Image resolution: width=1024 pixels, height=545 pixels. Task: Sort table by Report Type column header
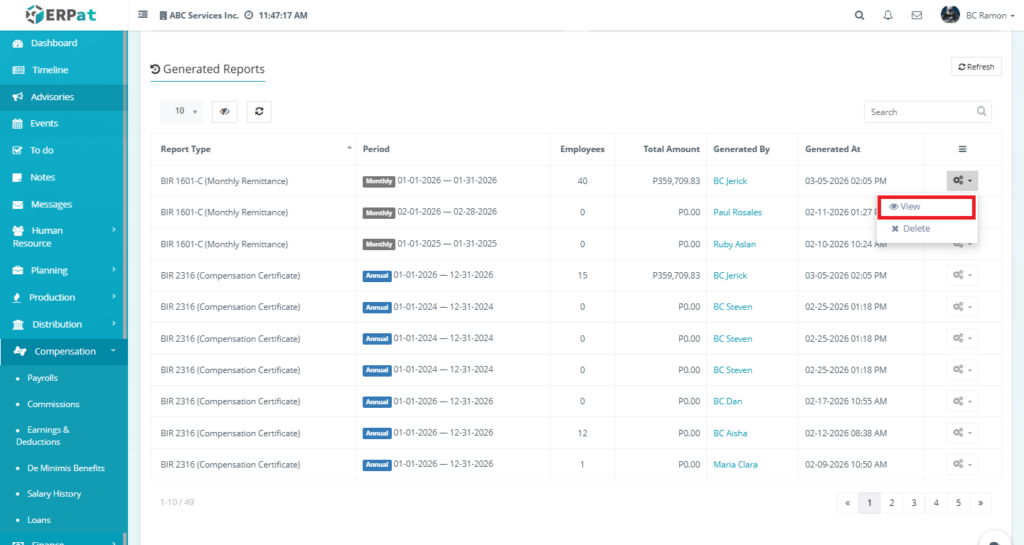coord(186,149)
